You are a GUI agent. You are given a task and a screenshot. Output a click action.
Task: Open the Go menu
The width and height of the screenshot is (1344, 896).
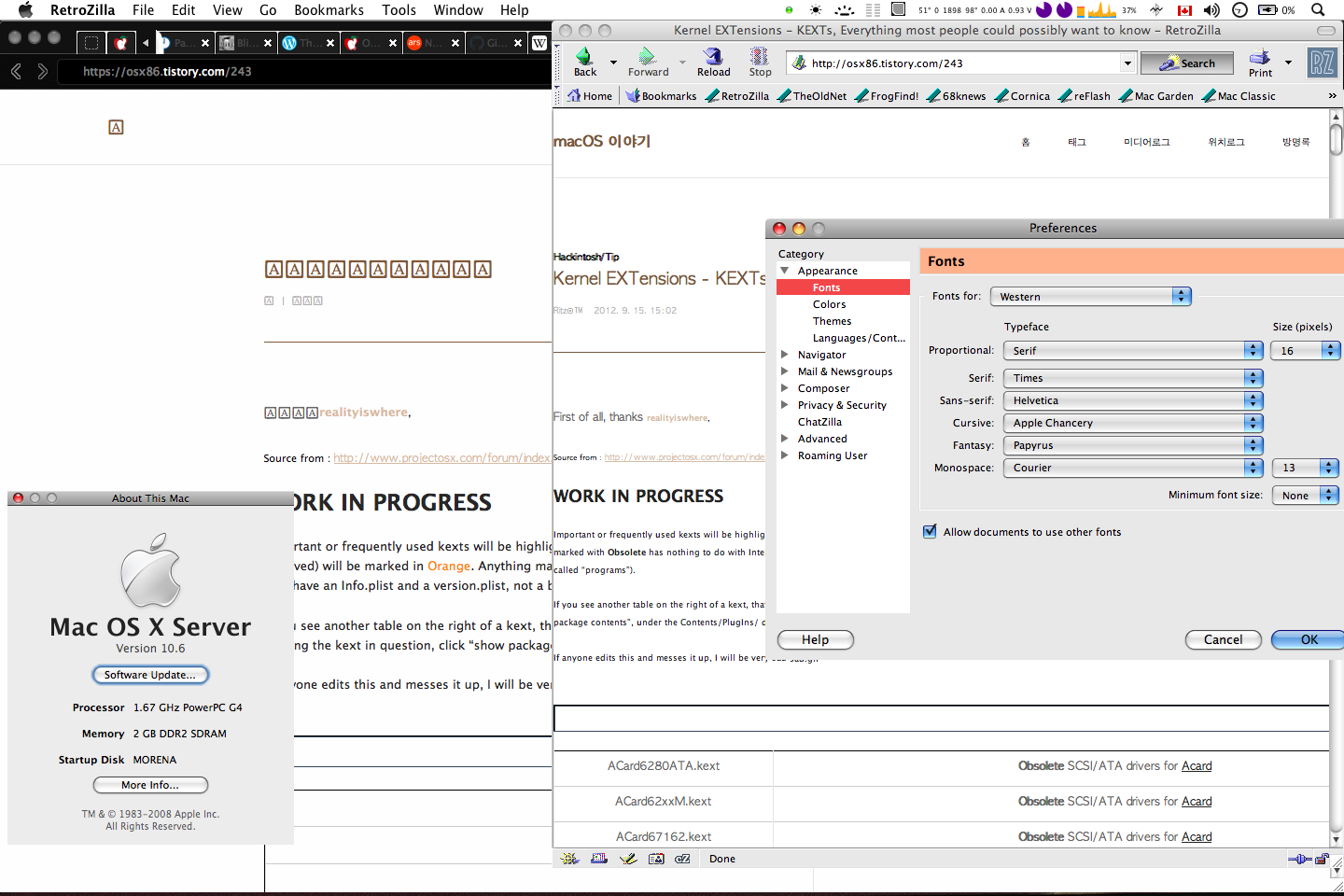[x=268, y=10]
